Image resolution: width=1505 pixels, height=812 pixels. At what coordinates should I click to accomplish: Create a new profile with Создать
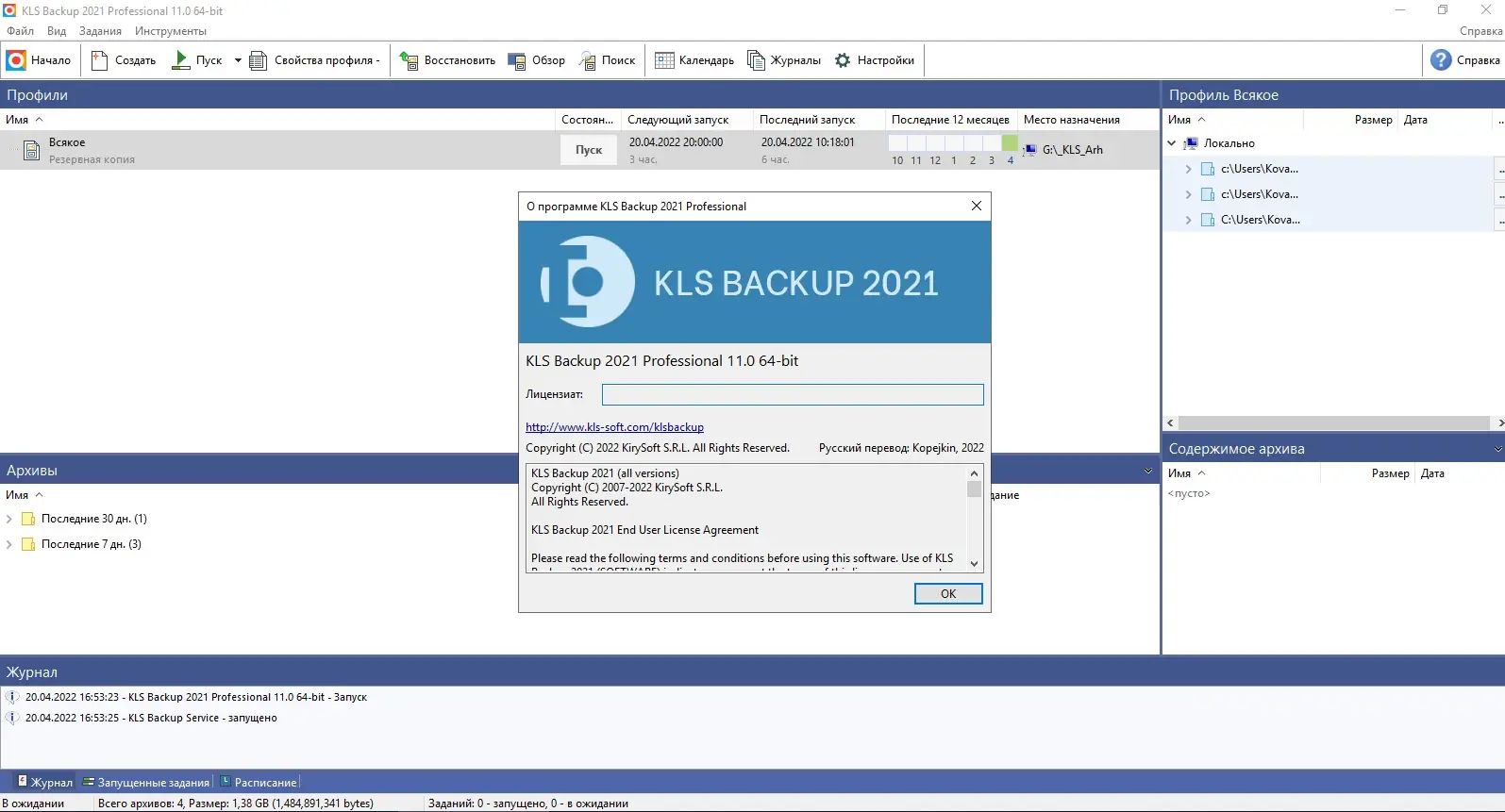124,60
